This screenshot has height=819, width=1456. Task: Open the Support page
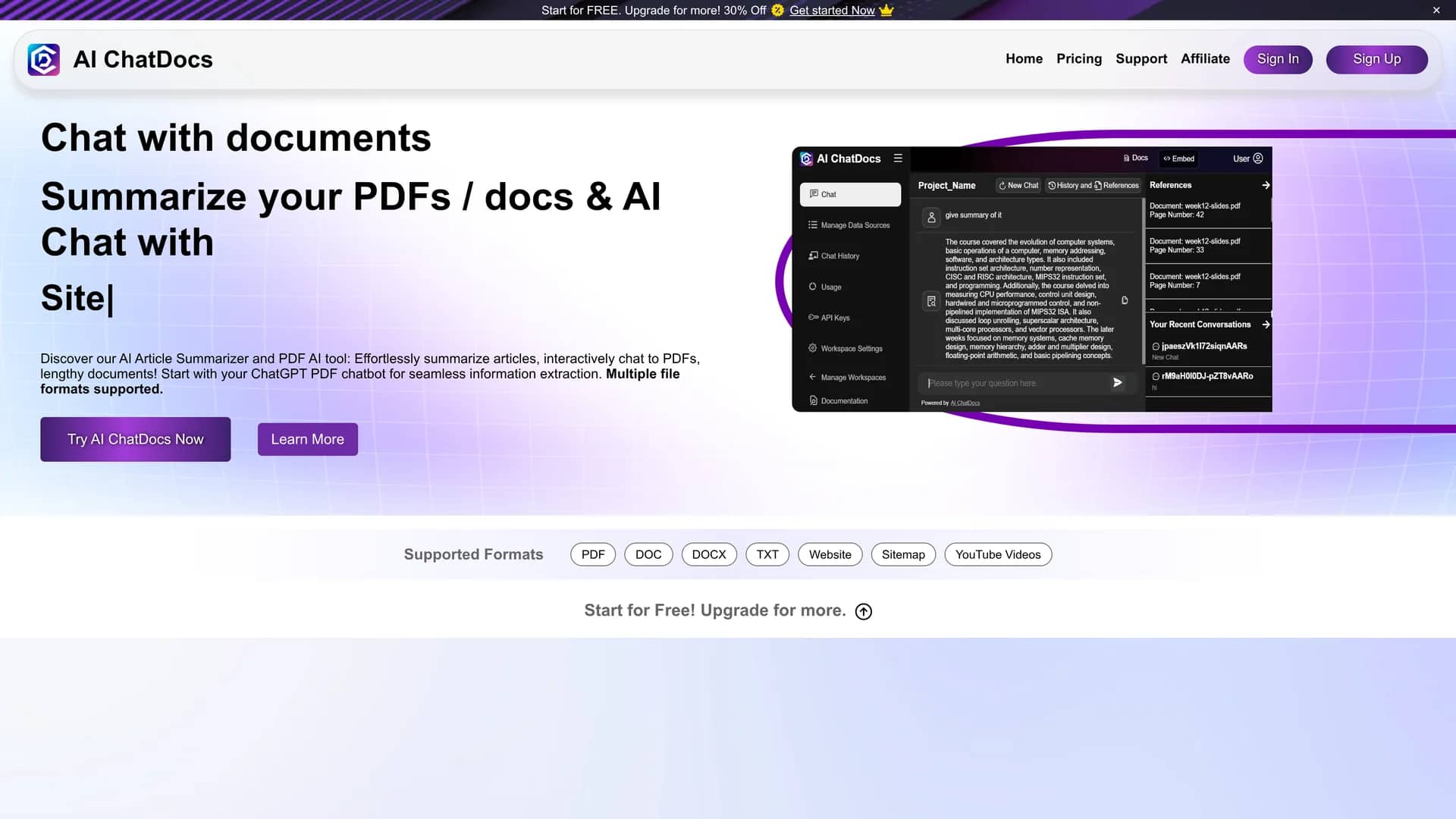1141,58
